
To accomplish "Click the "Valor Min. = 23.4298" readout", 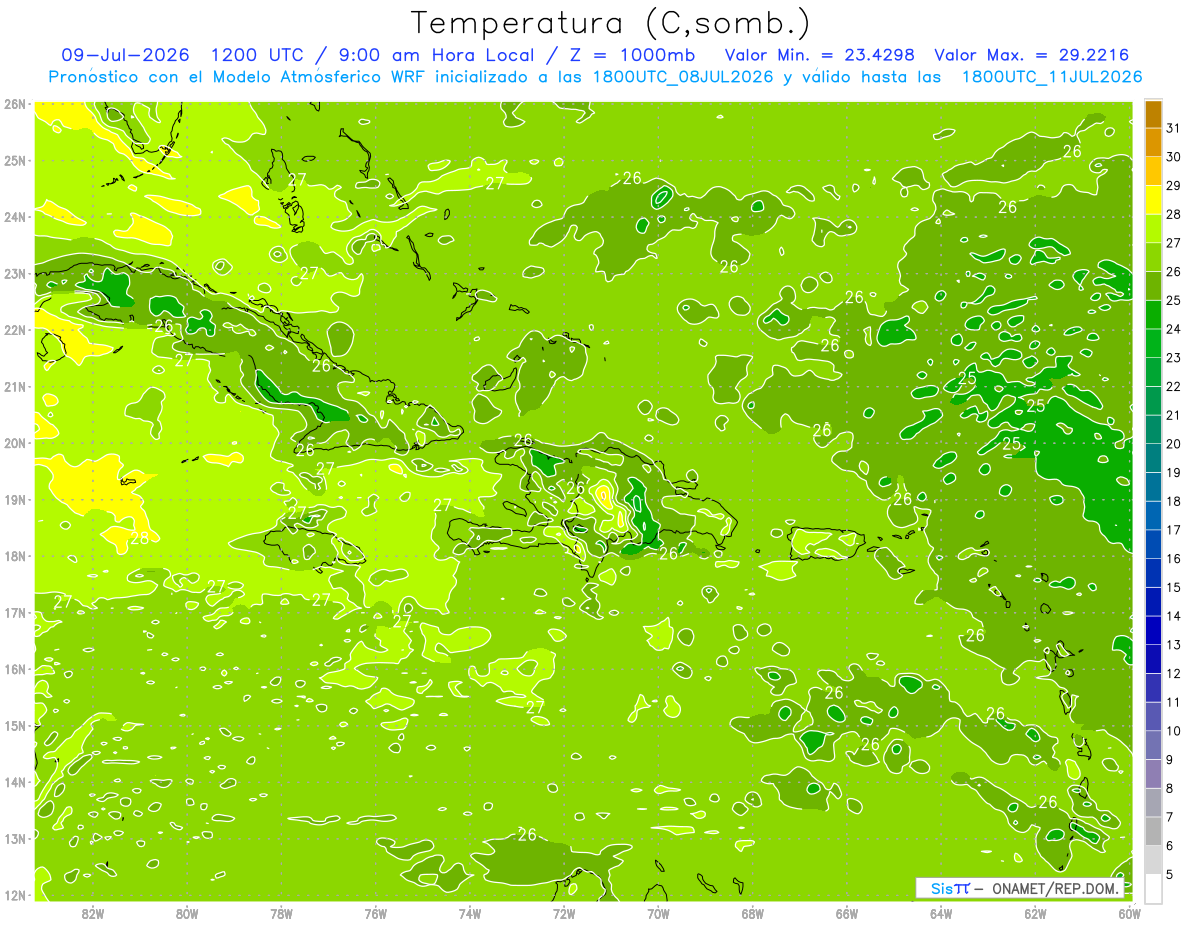I will coord(821,55).
